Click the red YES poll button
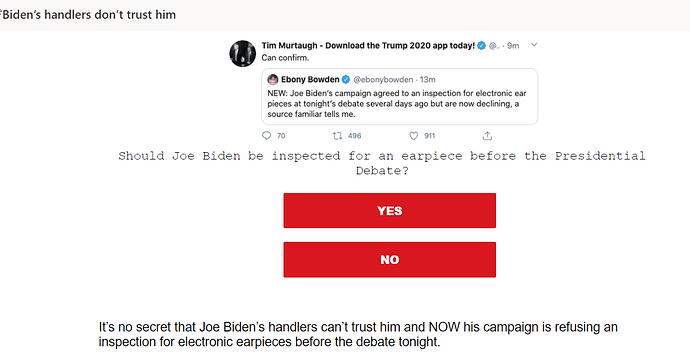Viewport: 690px width, 360px height. tap(389, 210)
